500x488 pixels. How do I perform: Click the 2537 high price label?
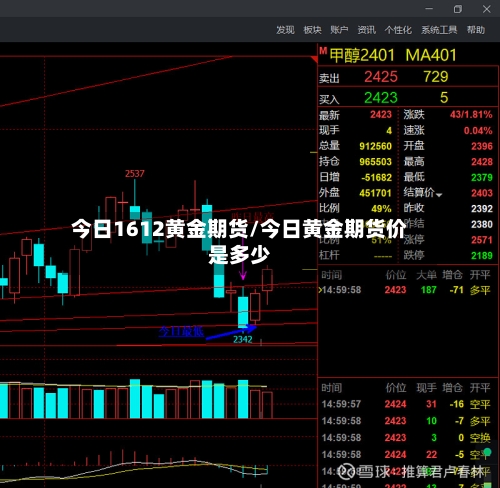[135, 174]
